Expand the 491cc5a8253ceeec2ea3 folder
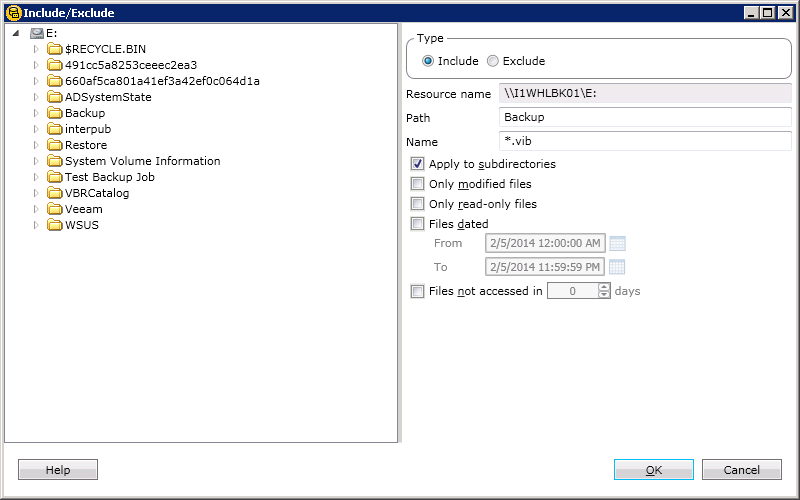Image resolution: width=800 pixels, height=500 pixels. 36,65
